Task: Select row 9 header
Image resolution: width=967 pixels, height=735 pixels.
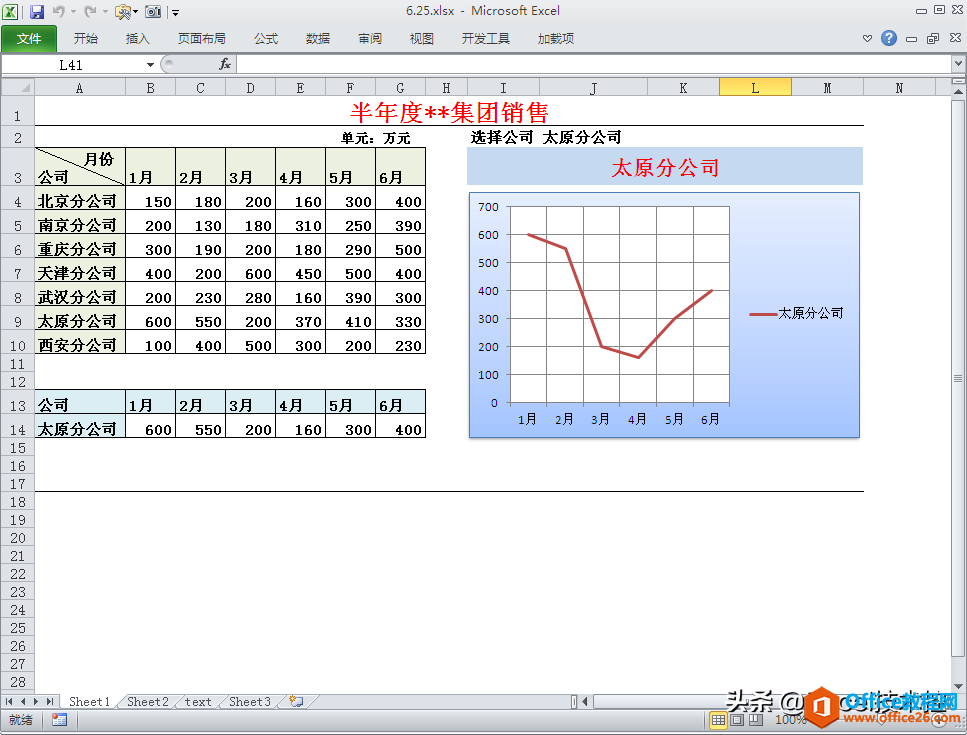Action: (x=18, y=321)
